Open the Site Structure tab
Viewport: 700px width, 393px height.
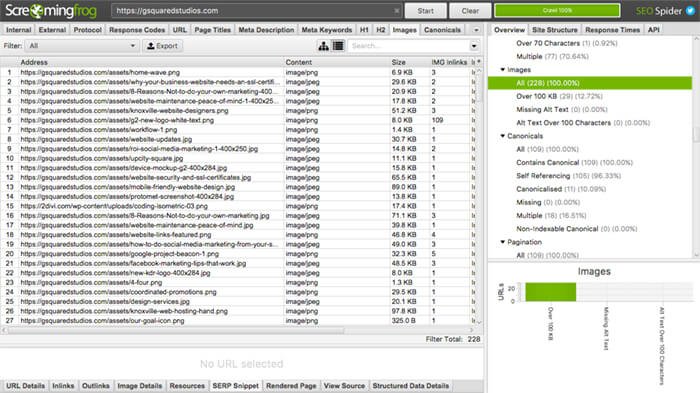[x=555, y=30]
